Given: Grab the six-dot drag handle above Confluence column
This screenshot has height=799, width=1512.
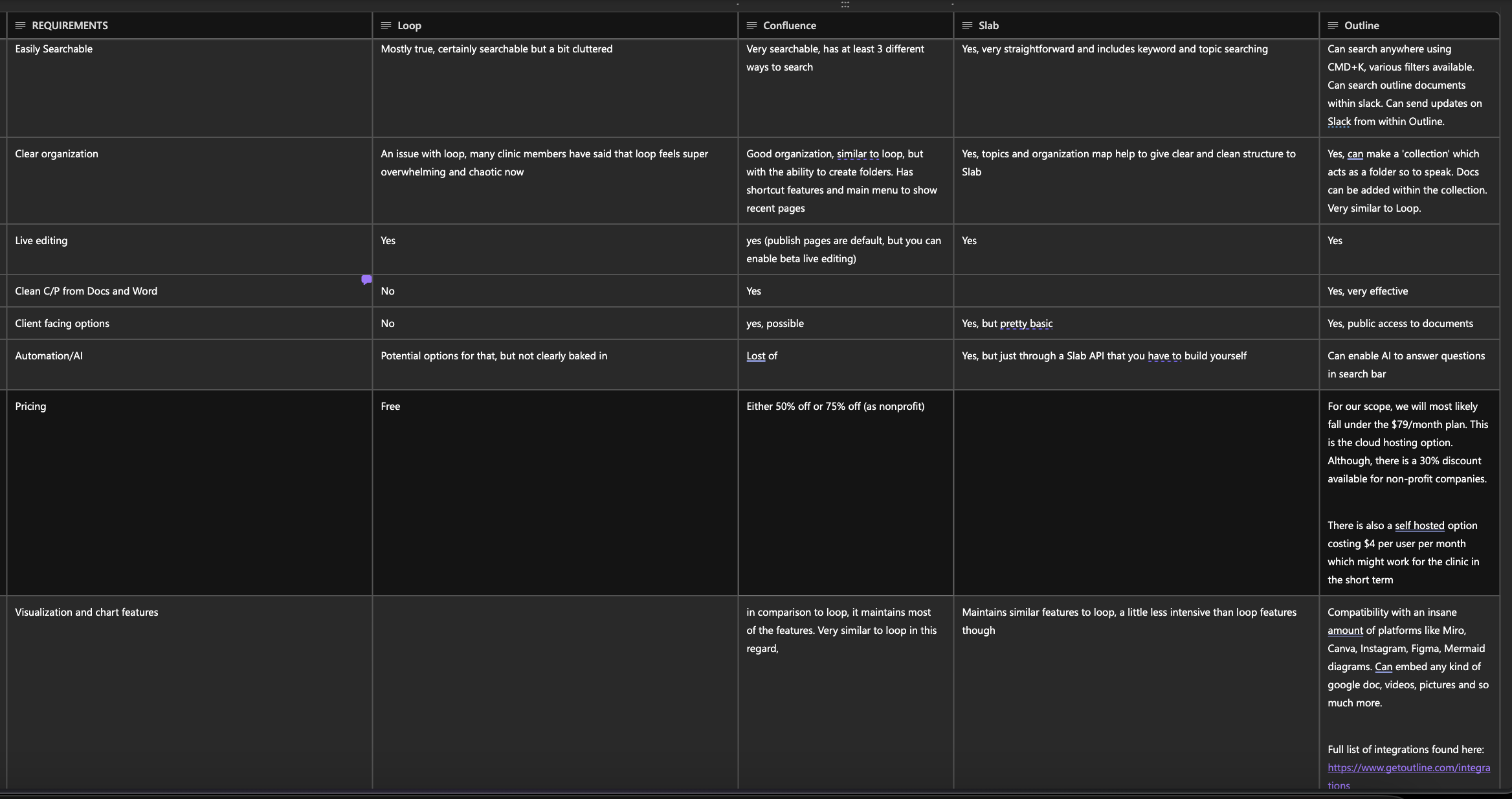Looking at the screenshot, I should (x=845, y=5).
